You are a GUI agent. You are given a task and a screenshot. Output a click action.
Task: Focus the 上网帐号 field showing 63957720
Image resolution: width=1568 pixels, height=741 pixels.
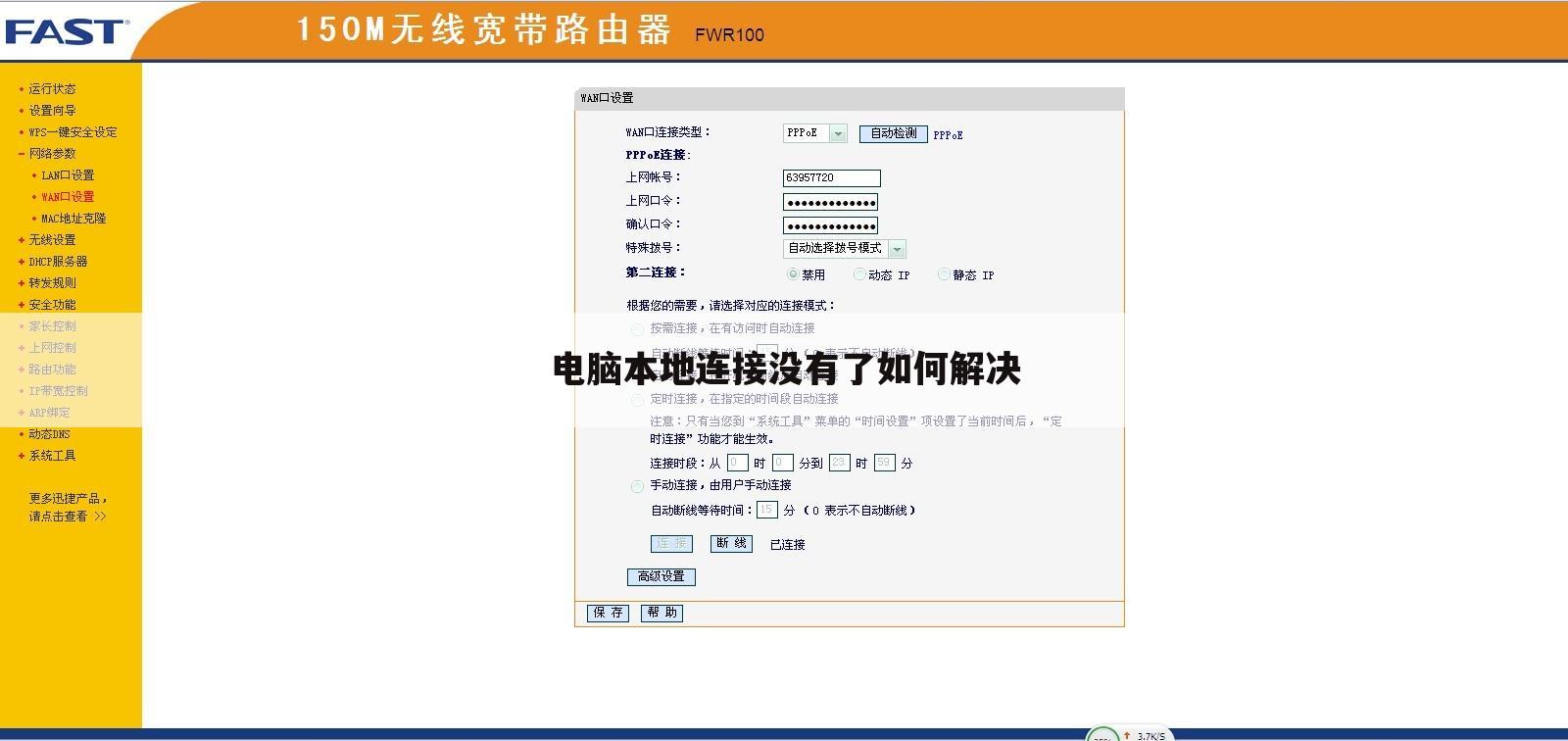click(x=831, y=177)
